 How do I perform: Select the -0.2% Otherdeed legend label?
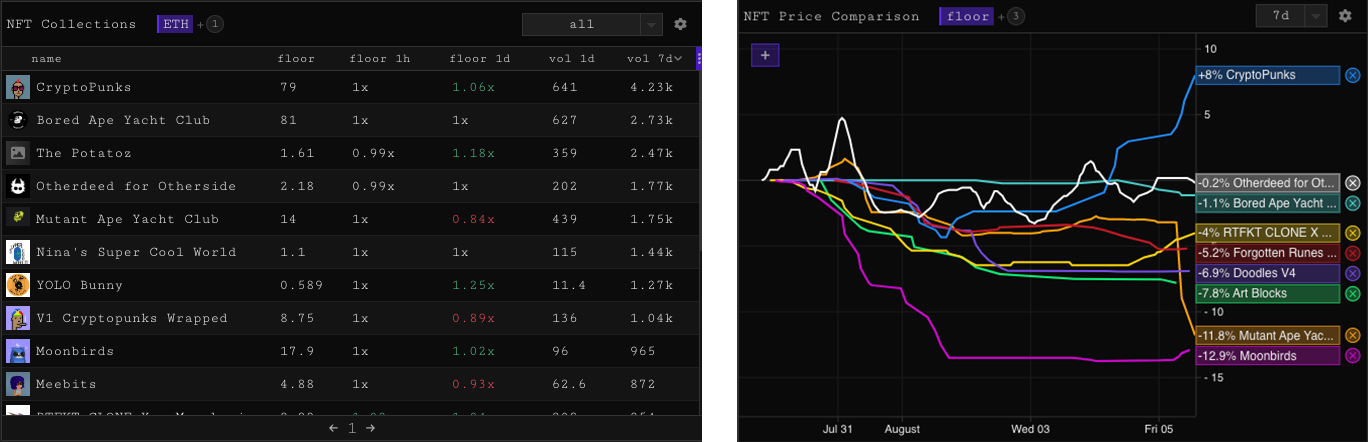point(1267,183)
